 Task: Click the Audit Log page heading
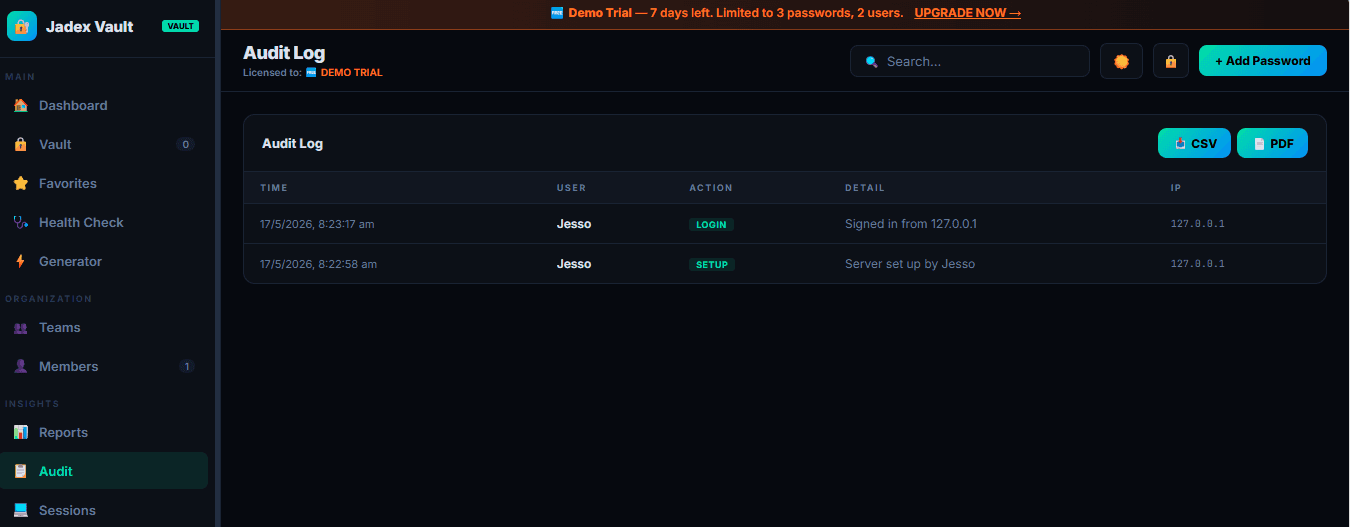pyautogui.click(x=284, y=53)
